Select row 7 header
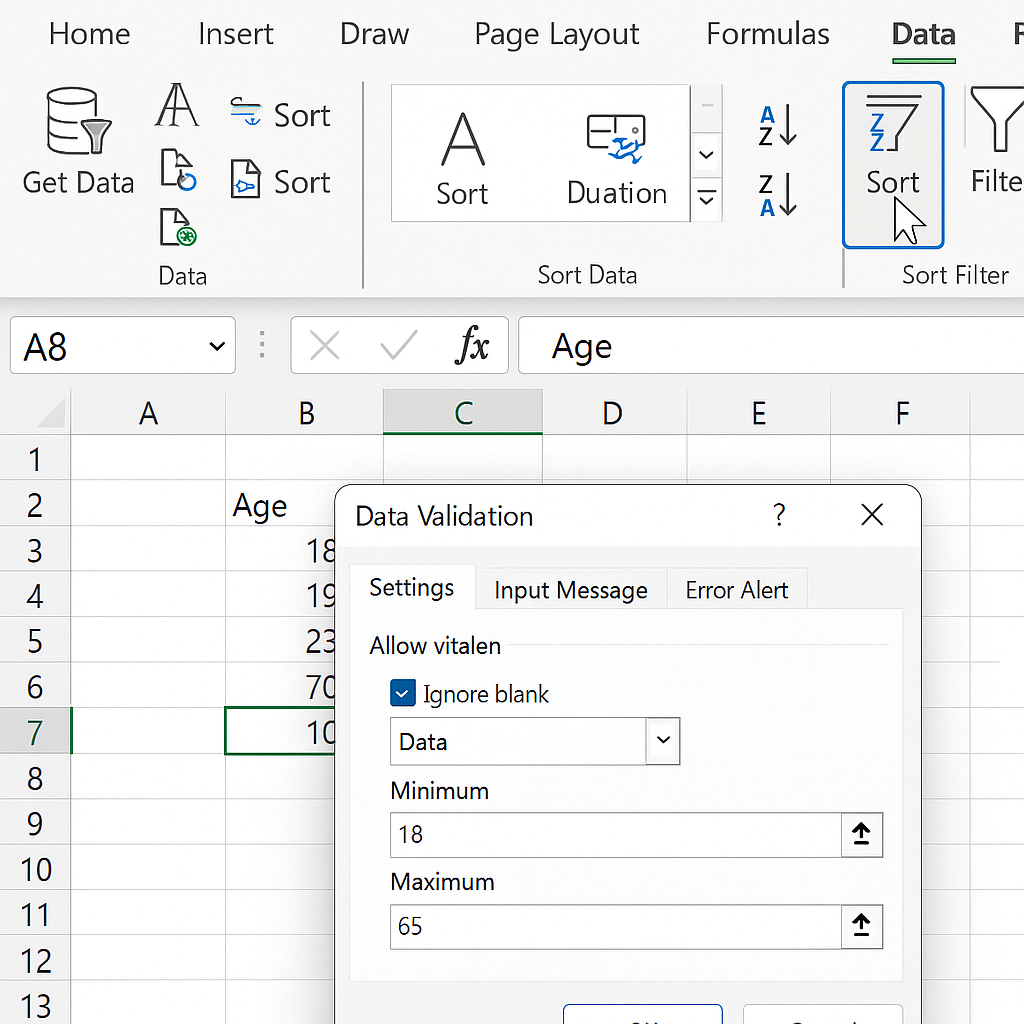 35,731
